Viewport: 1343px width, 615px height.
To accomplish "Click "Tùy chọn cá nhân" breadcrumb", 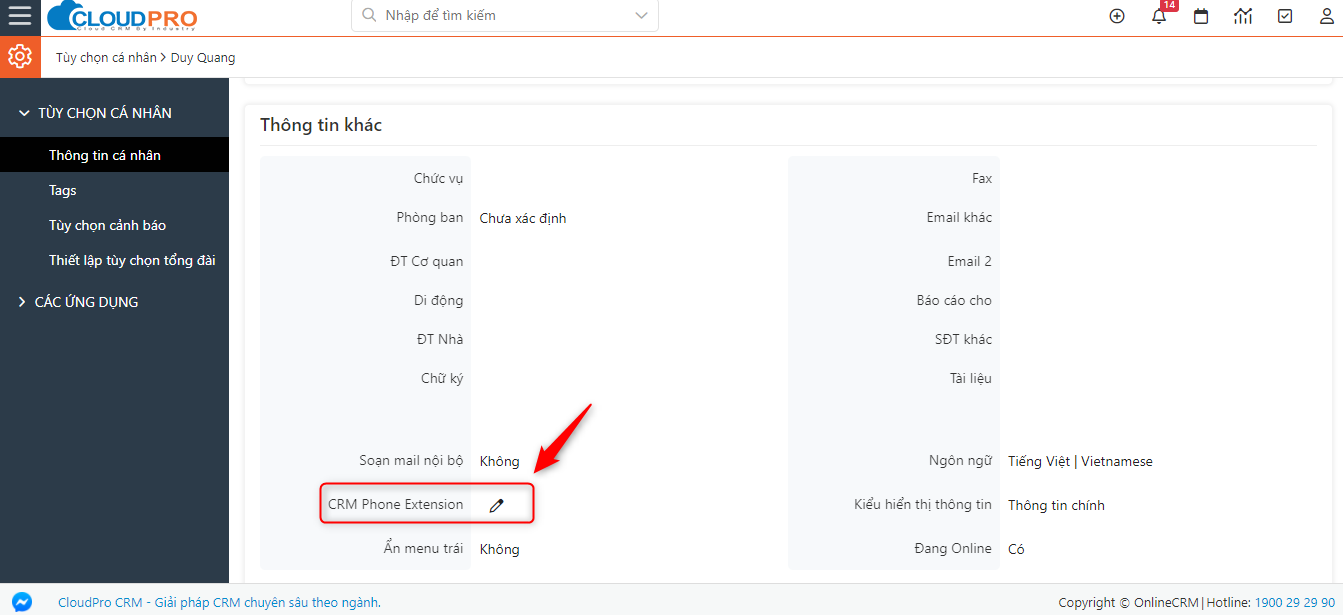I will 106,58.
